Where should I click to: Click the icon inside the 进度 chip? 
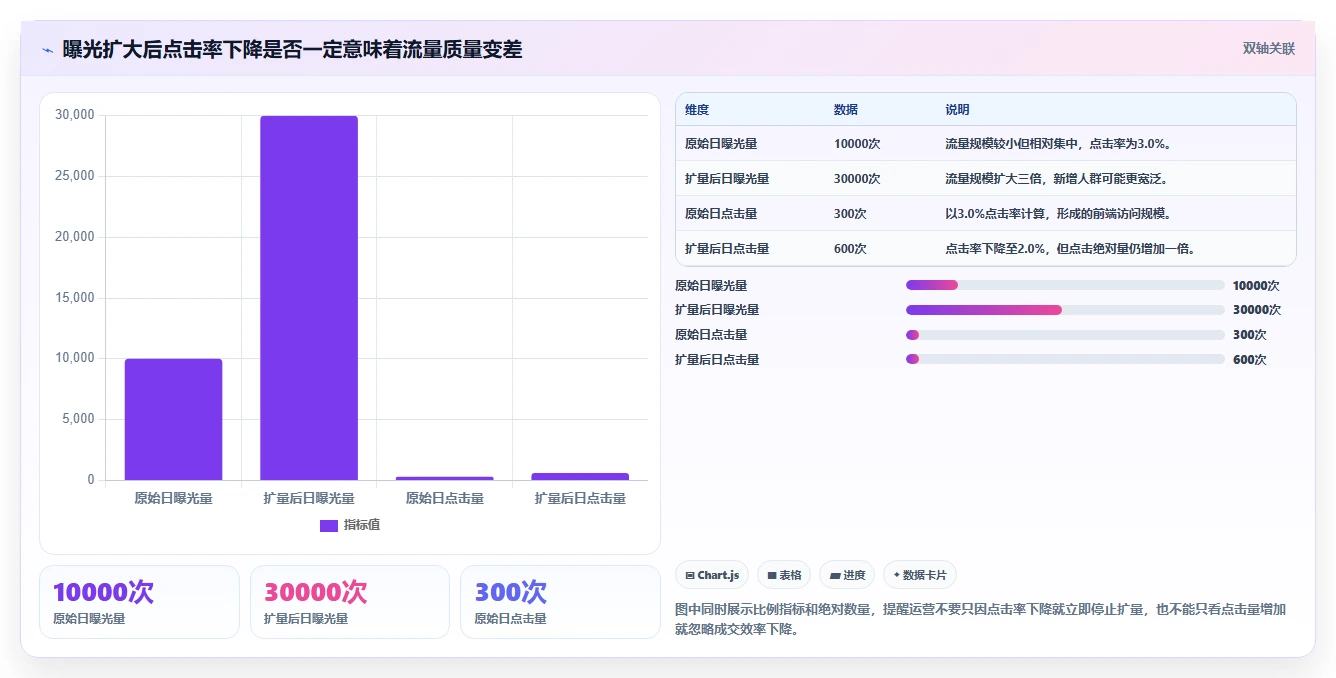pos(834,576)
